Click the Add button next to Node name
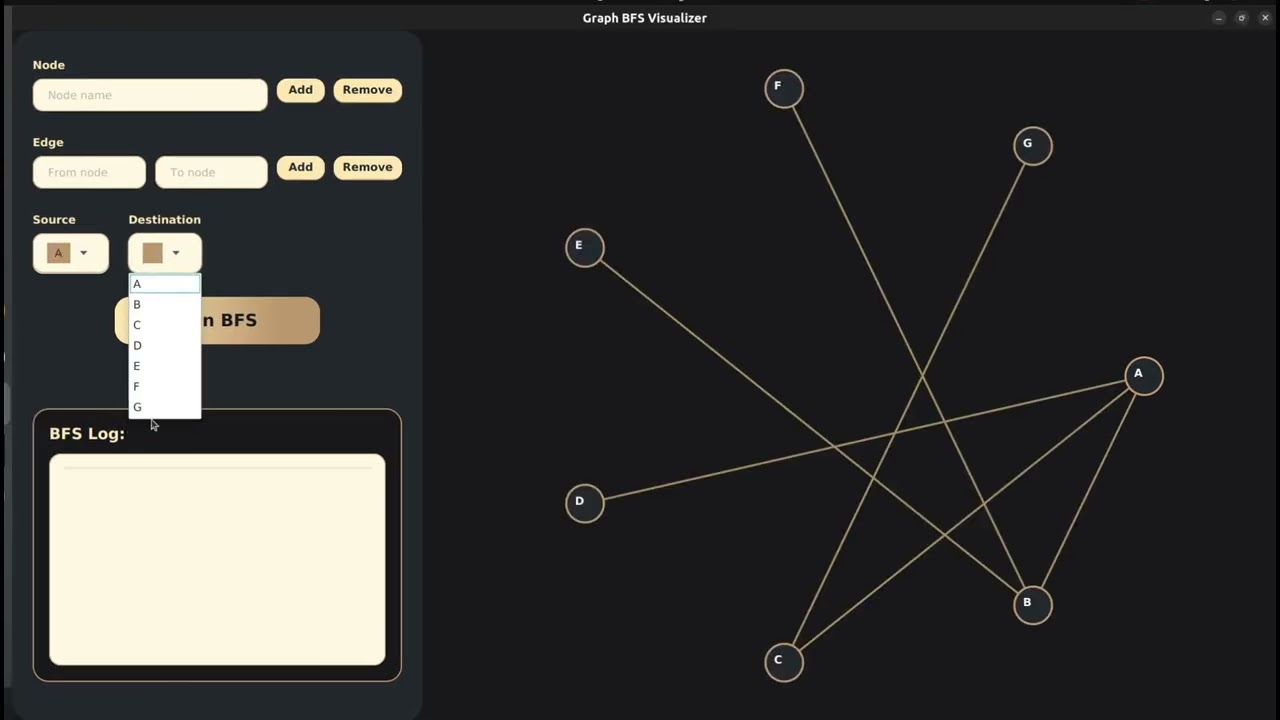The width and height of the screenshot is (1280, 720). [x=300, y=90]
